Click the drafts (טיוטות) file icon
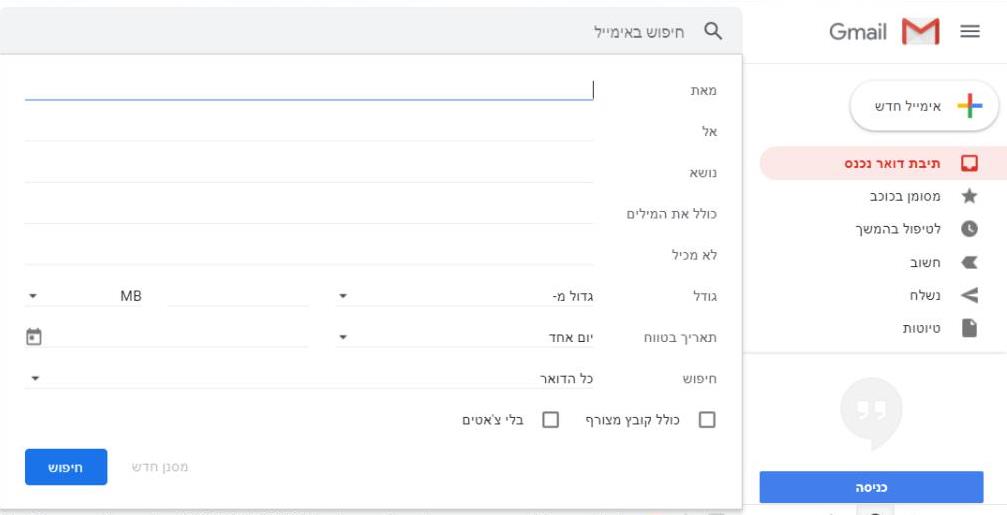Image resolution: width=1007 pixels, height=515 pixels. [968, 328]
